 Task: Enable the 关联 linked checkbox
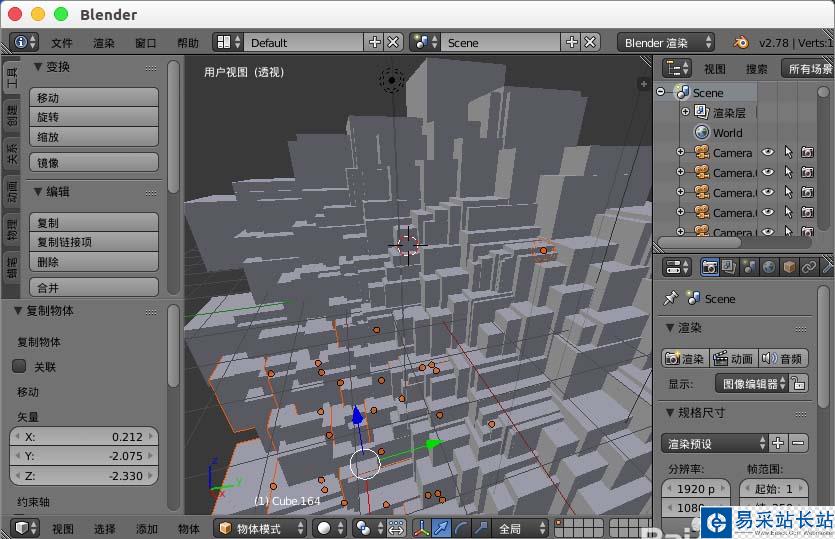click(19, 366)
